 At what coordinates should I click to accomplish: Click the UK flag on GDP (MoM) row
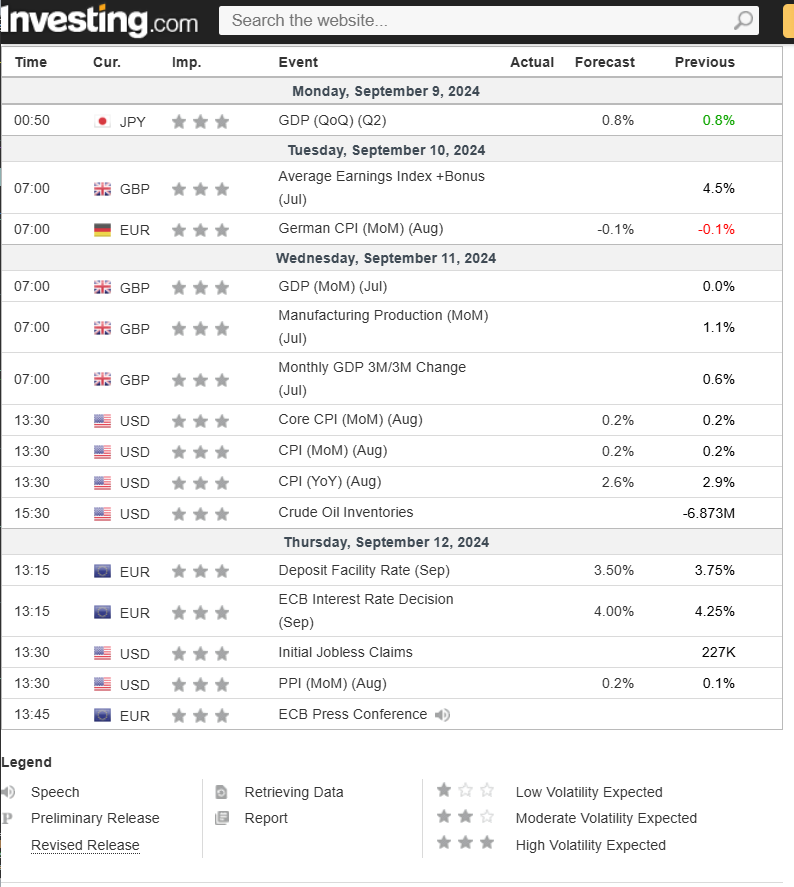pyautogui.click(x=102, y=287)
